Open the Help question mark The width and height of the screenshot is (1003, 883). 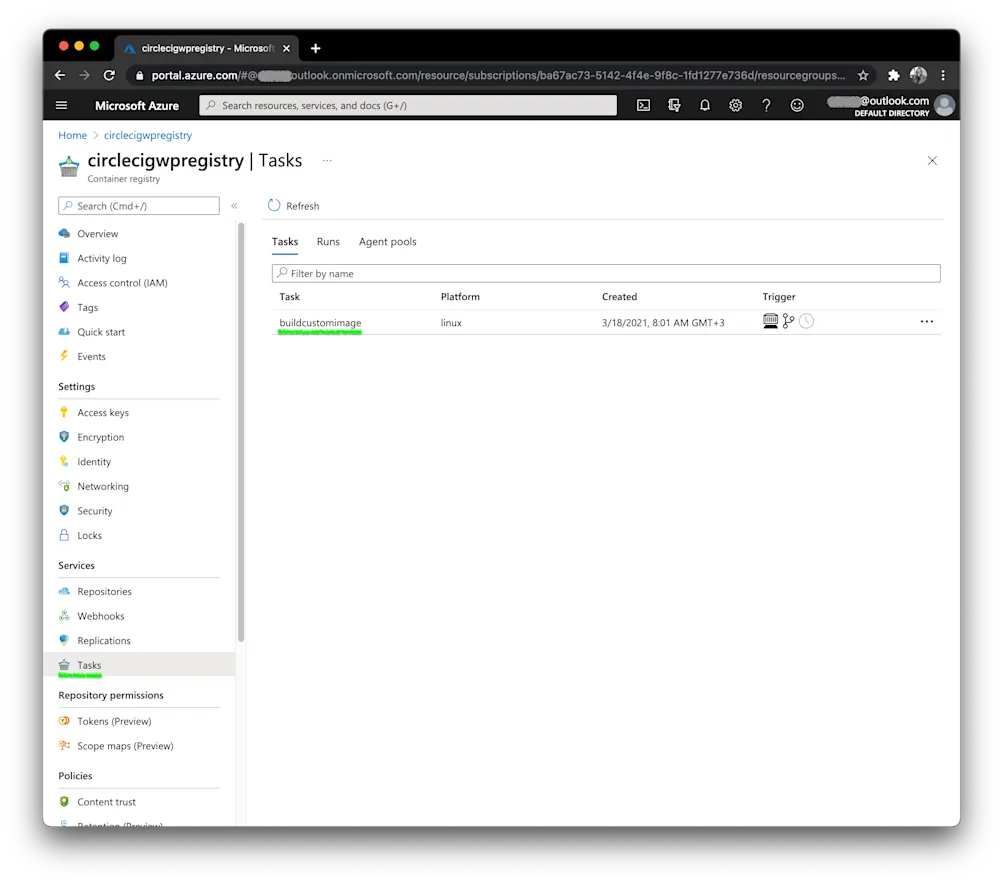[766, 106]
